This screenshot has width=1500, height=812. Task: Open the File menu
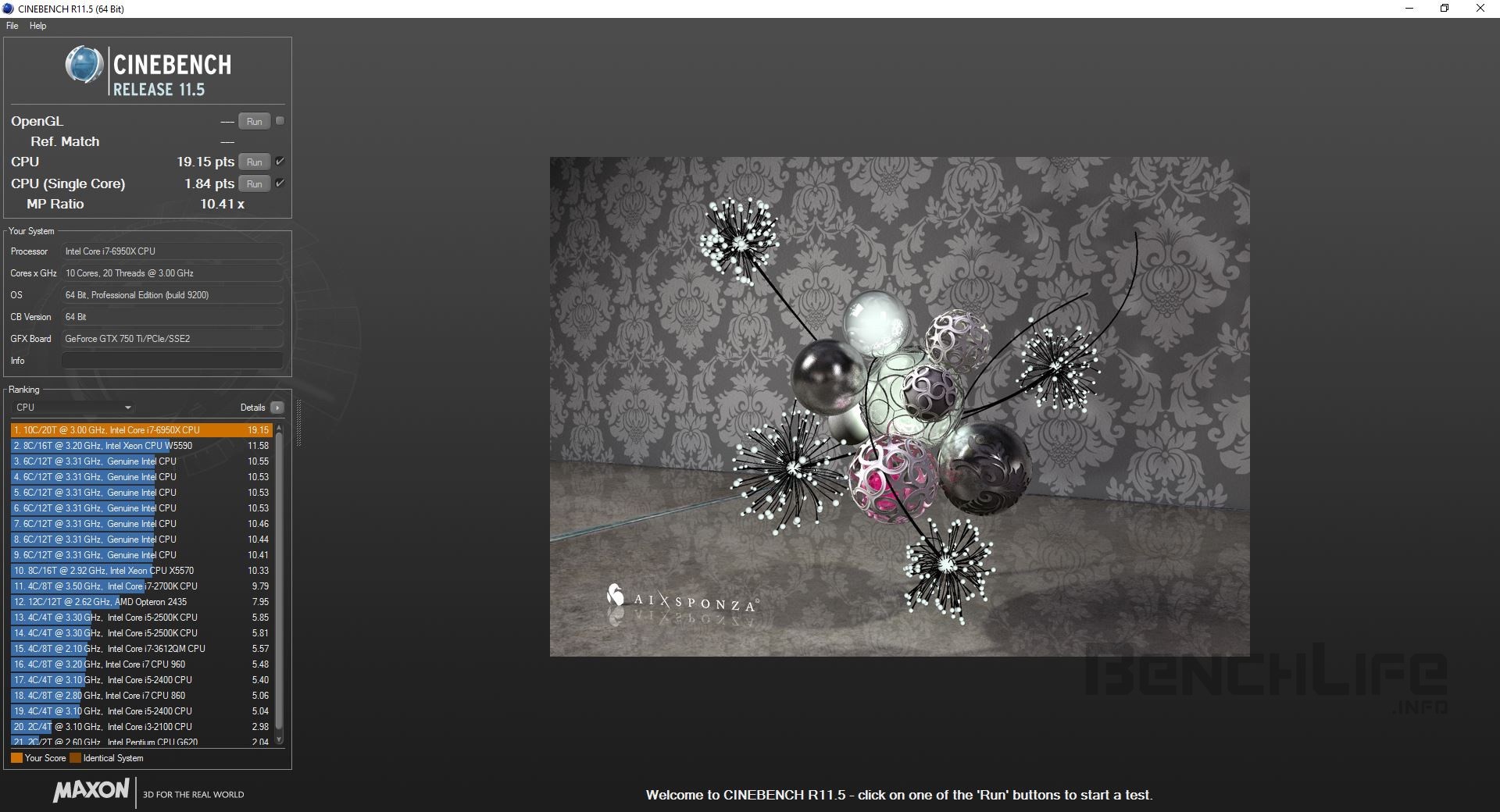pyautogui.click(x=12, y=26)
